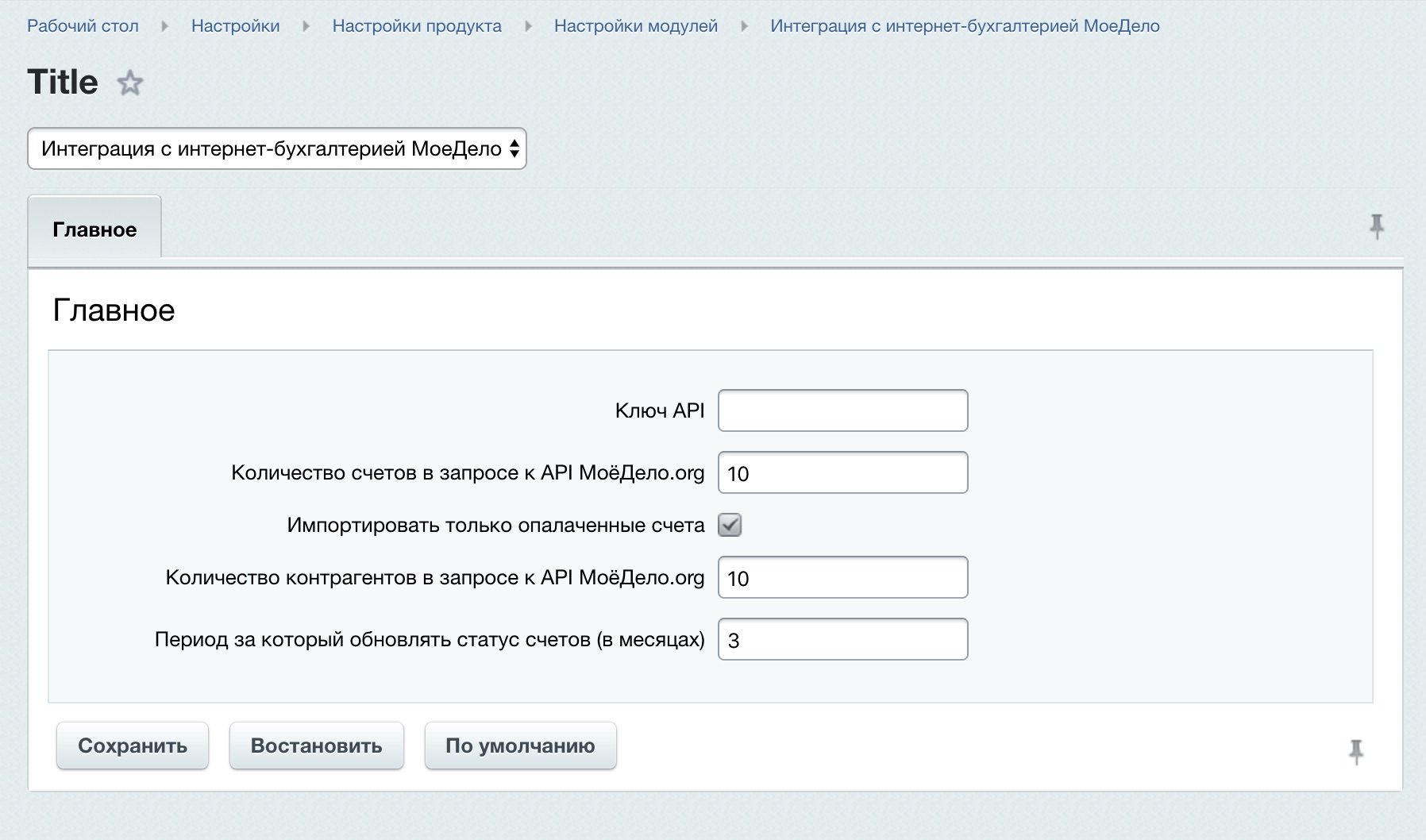This screenshot has height=840, width=1426.
Task: Mark page as favorite with star icon
Action: click(129, 82)
